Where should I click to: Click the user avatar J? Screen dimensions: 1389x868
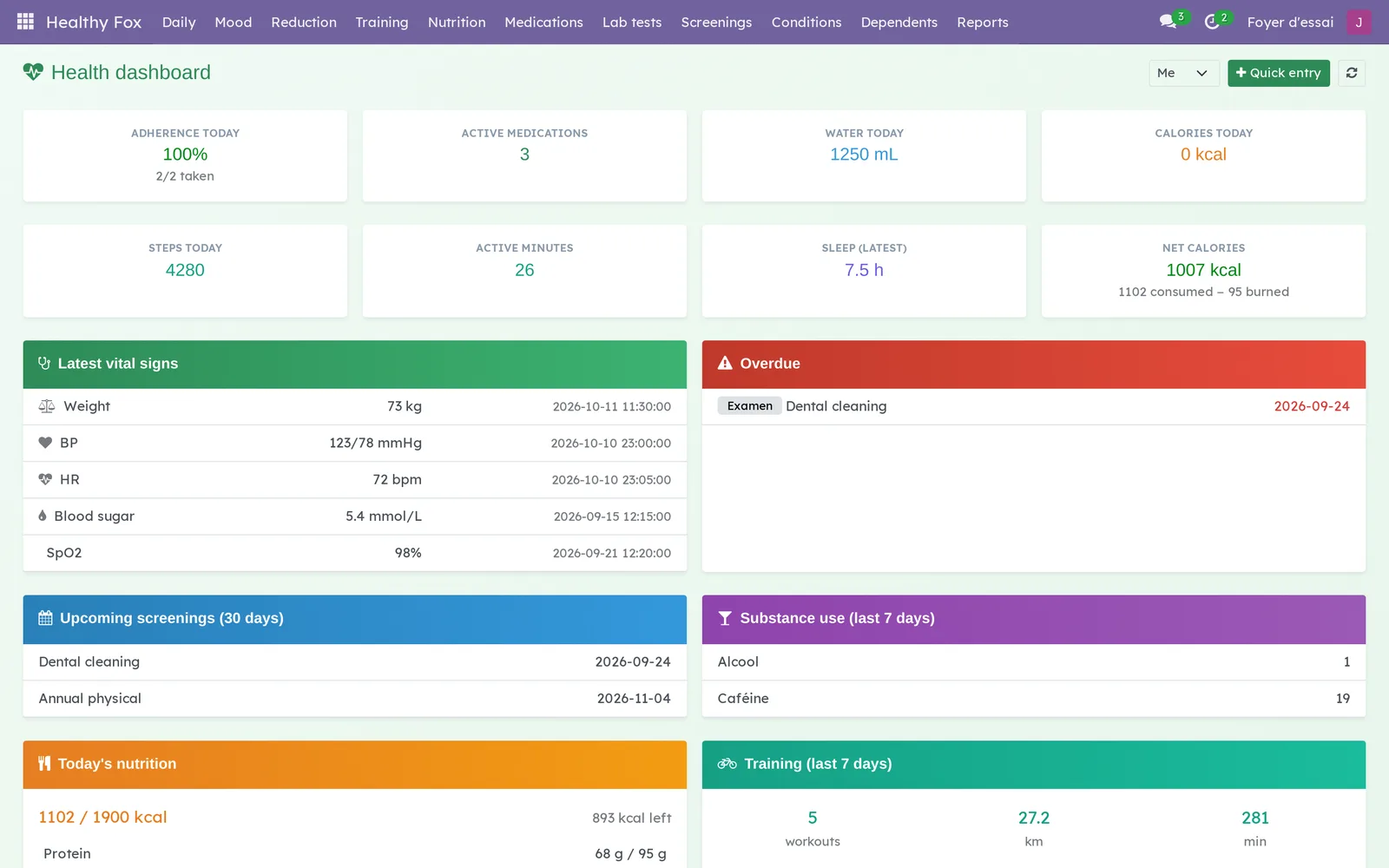1359,22
